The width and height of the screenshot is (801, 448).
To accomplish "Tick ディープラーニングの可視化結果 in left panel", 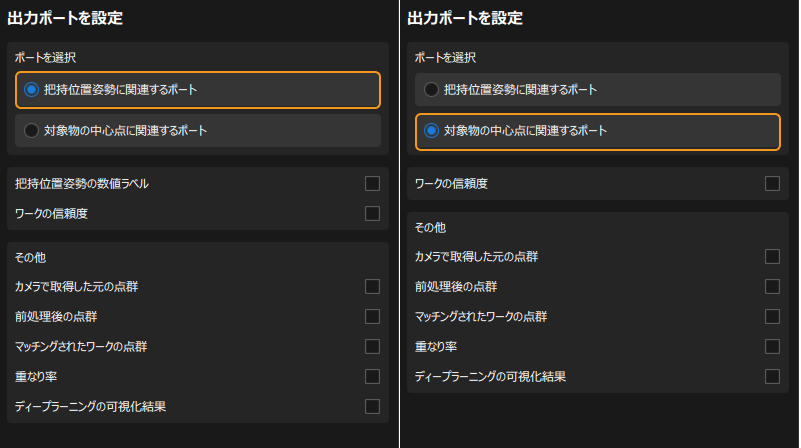I will 372,407.
